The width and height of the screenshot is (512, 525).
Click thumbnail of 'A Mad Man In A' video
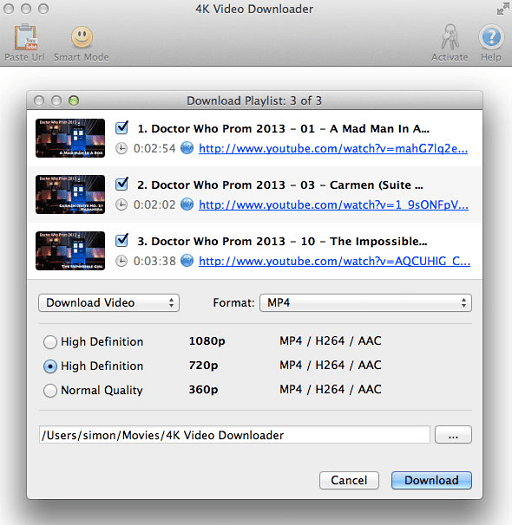pyautogui.click(x=70, y=138)
